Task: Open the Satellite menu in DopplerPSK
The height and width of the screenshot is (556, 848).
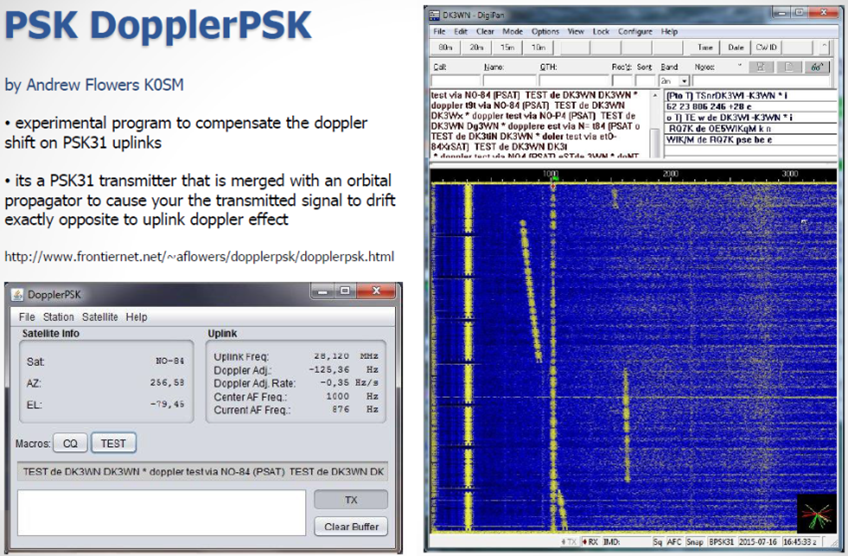Action: point(99,317)
